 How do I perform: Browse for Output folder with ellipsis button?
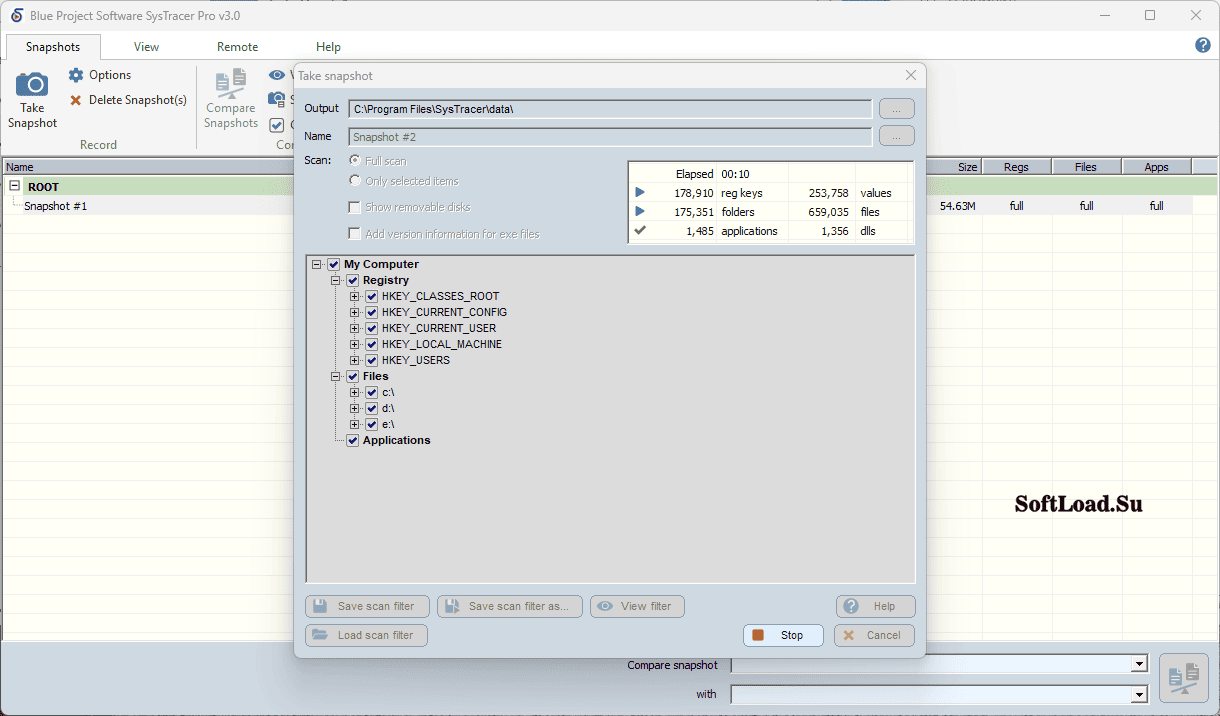coord(897,108)
